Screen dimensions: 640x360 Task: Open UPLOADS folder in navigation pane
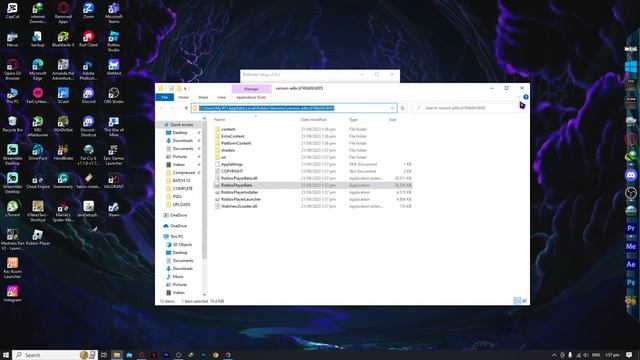pyautogui.click(x=181, y=204)
